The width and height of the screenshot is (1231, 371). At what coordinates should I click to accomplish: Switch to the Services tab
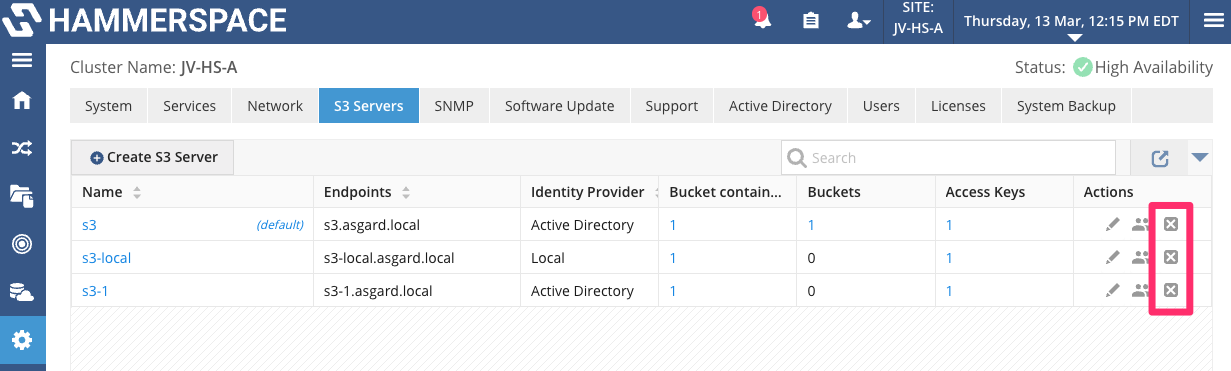pyautogui.click(x=189, y=106)
